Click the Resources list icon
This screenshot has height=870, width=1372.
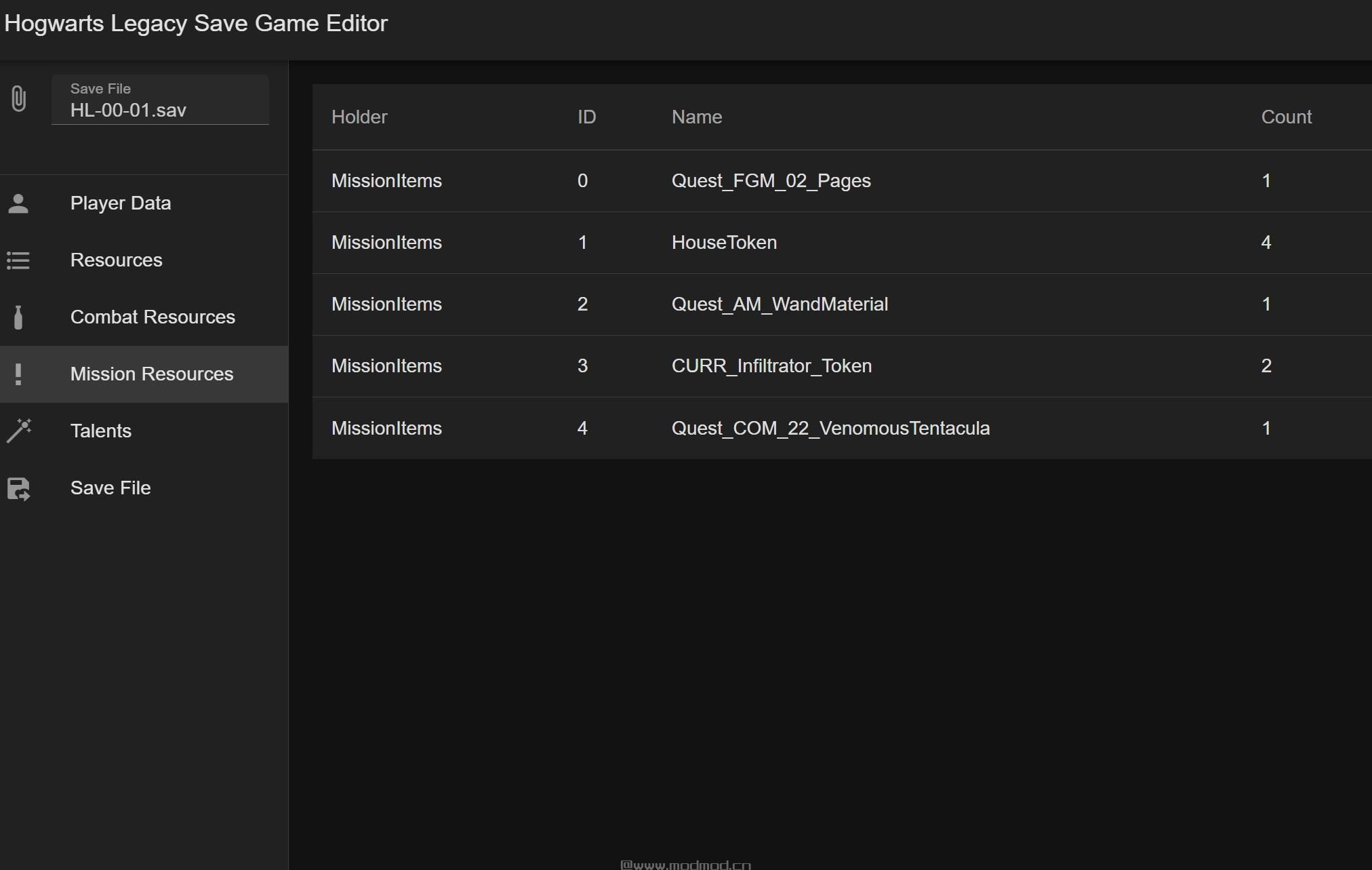tap(18, 260)
